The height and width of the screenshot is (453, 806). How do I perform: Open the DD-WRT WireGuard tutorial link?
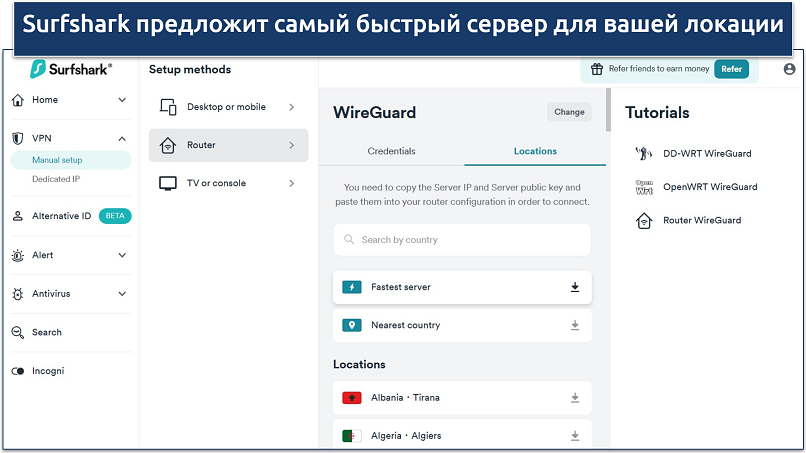click(x=707, y=153)
